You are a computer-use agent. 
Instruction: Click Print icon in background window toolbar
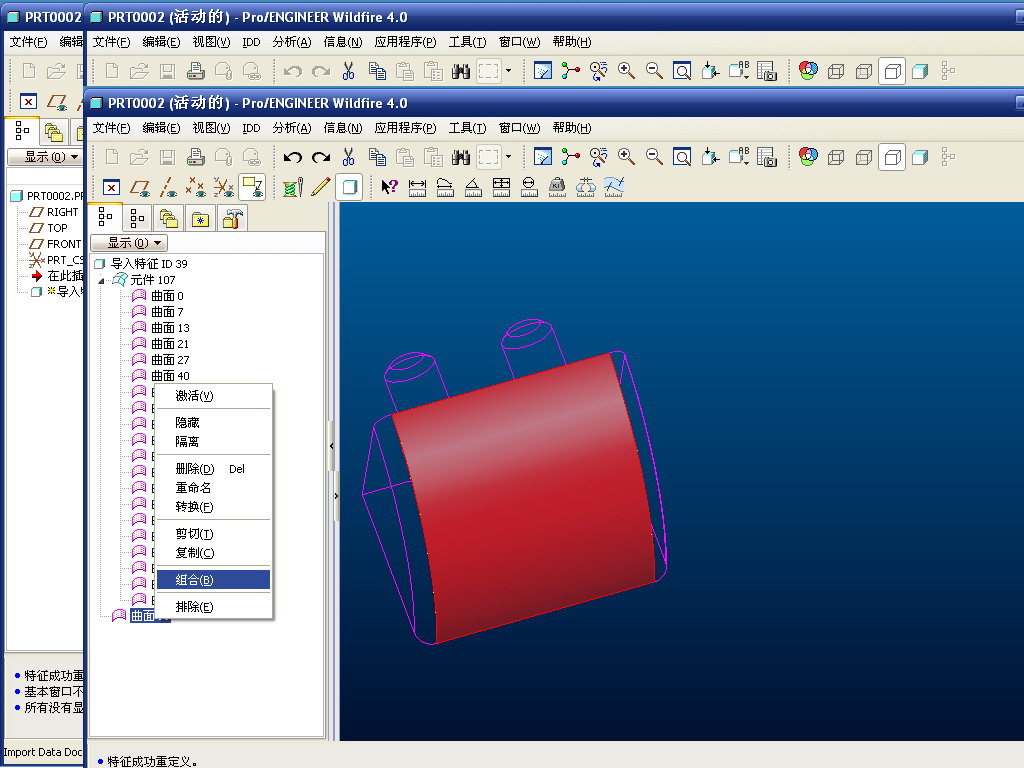[x=195, y=71]
